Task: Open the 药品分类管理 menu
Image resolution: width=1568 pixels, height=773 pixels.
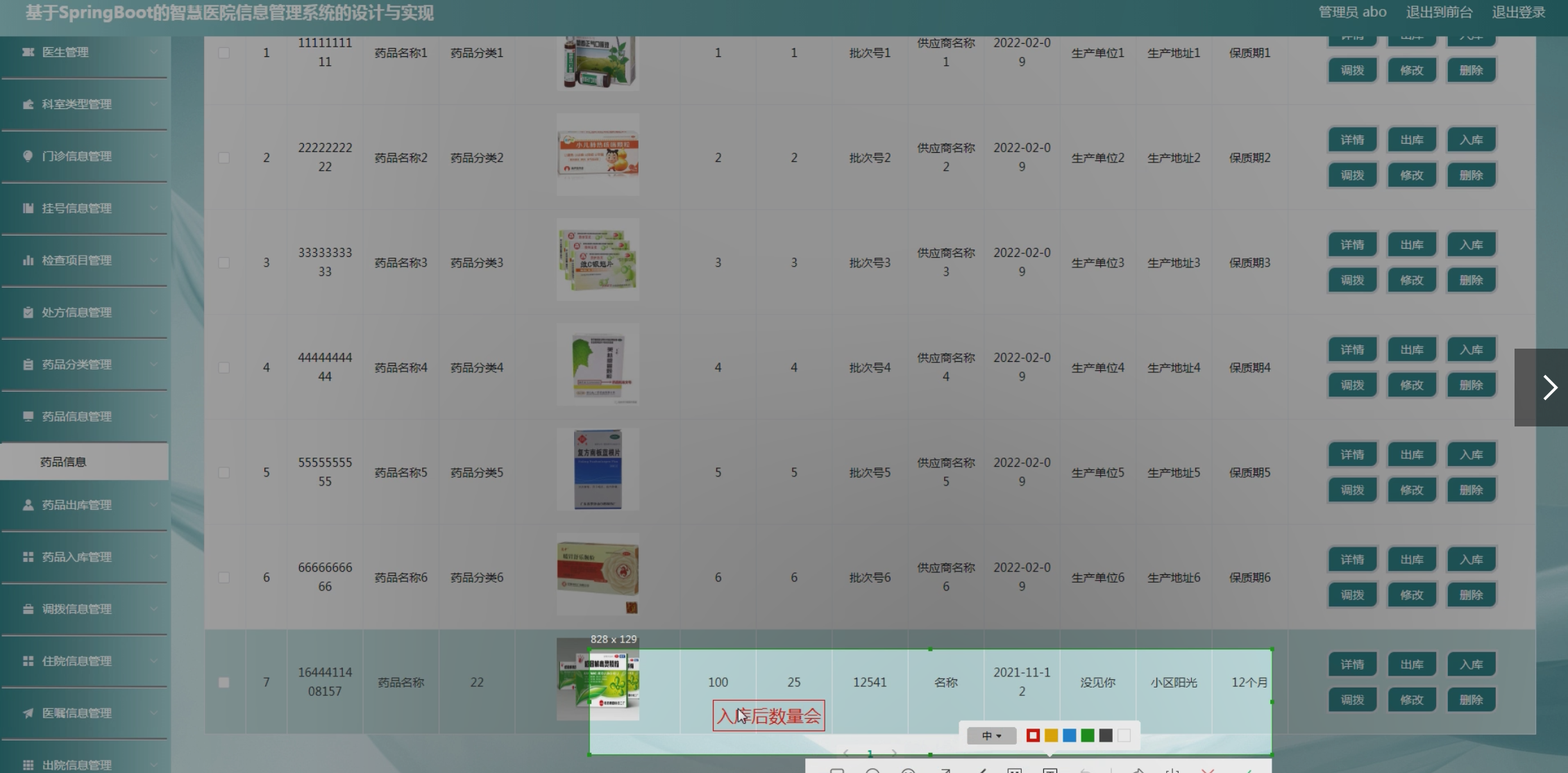Action: click(x=76, y=365)
